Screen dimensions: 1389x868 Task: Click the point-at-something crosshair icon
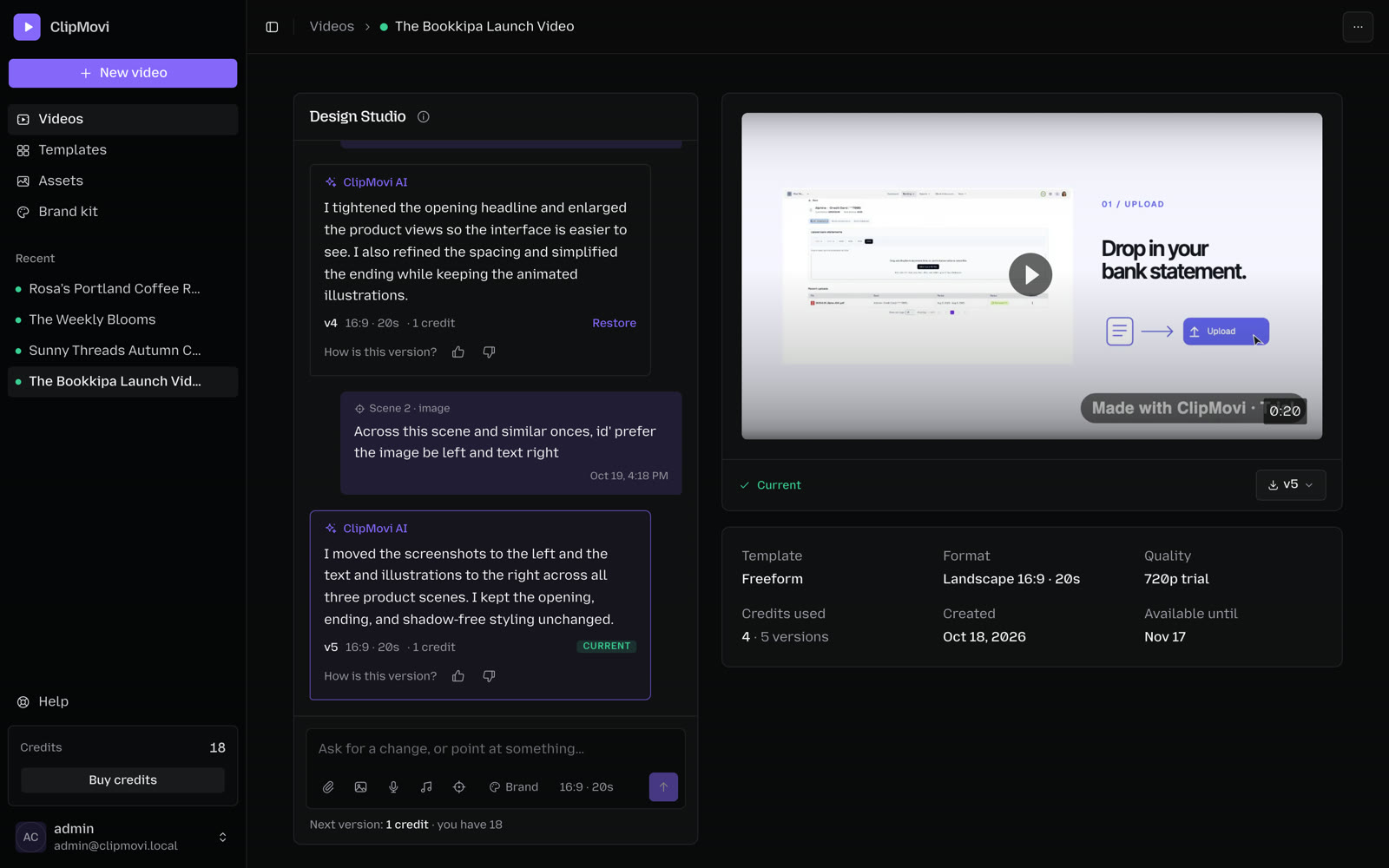459,787
